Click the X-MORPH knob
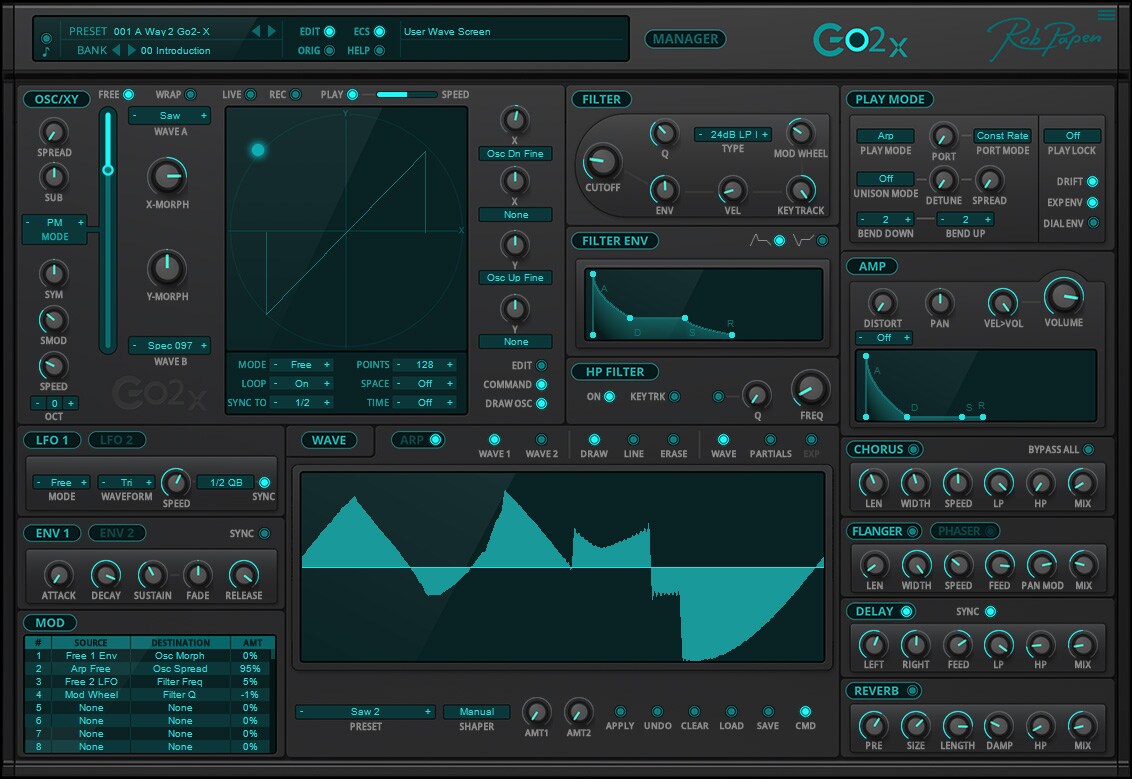The image size is (1132, 779). (167, 175)
